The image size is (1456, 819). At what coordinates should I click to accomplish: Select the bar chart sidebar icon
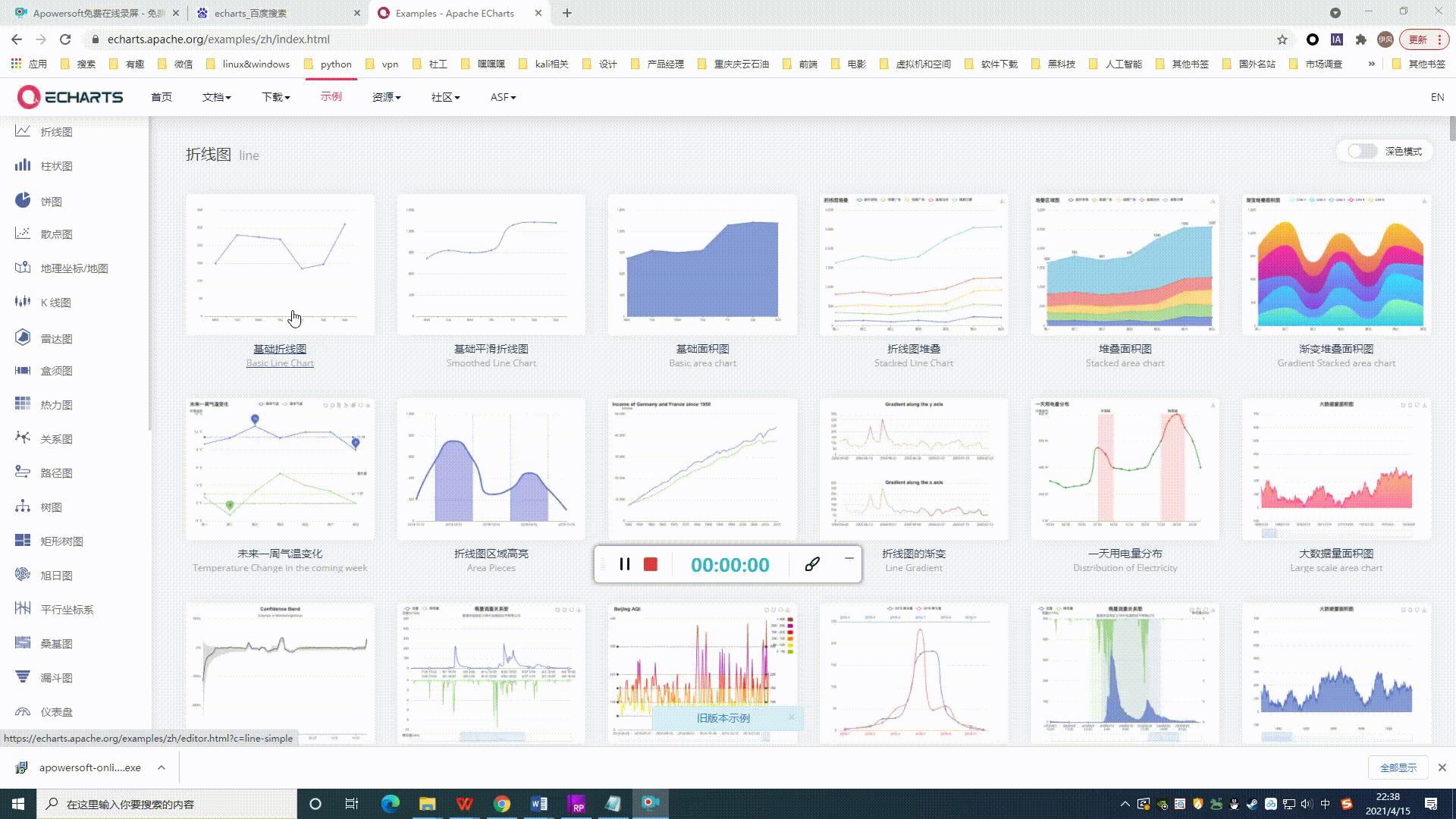coord(23,165)
